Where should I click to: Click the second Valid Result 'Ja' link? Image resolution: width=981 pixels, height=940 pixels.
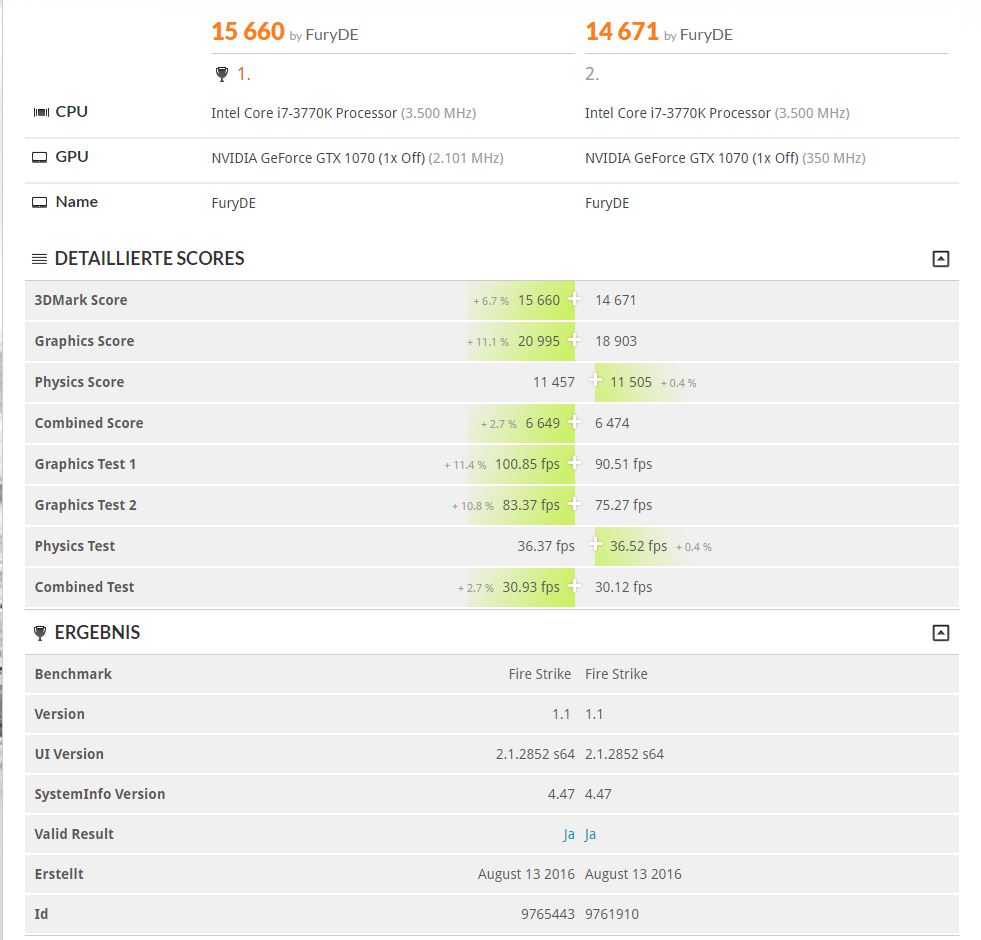[x=590, y=834]
